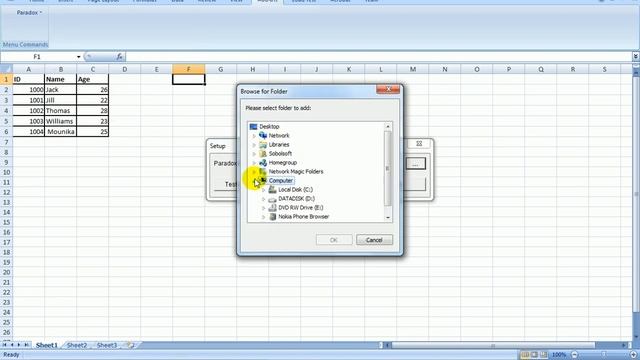Expand the Sobolsoft tree node

(254, 153)
